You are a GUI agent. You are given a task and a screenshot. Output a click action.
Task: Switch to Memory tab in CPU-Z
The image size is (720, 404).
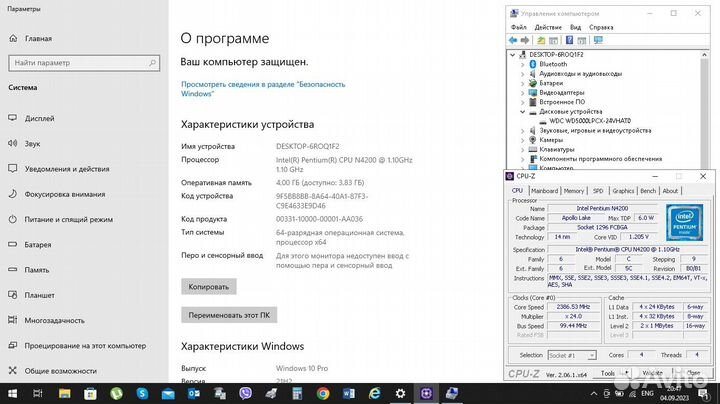pos(574,191)
